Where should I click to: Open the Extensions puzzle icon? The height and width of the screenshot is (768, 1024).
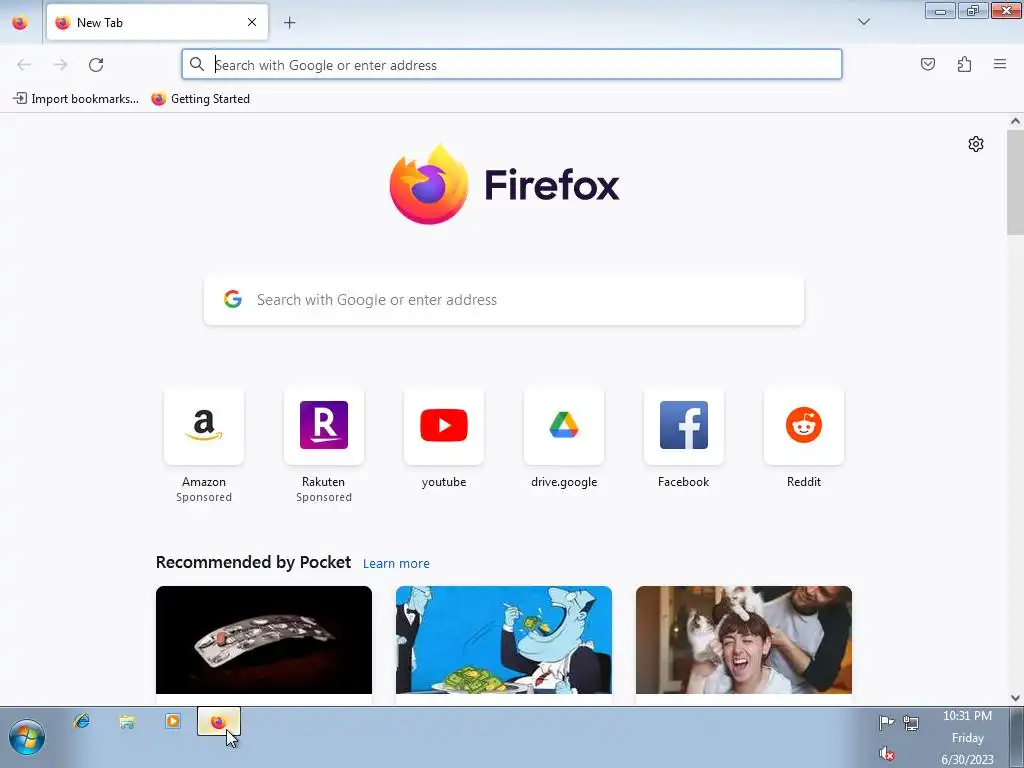pos(964,64)
